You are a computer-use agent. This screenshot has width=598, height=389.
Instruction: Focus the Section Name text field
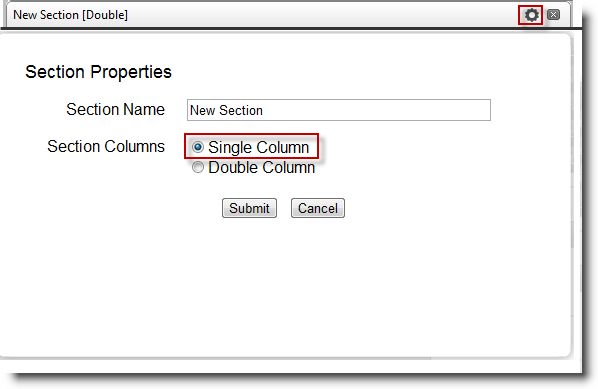[x=339, y=110]
